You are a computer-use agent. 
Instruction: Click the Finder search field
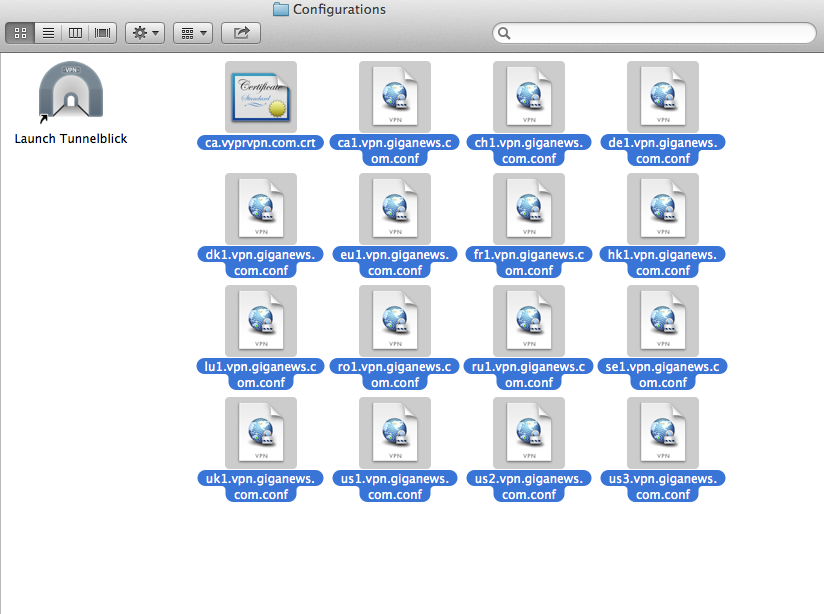(654, 33)
